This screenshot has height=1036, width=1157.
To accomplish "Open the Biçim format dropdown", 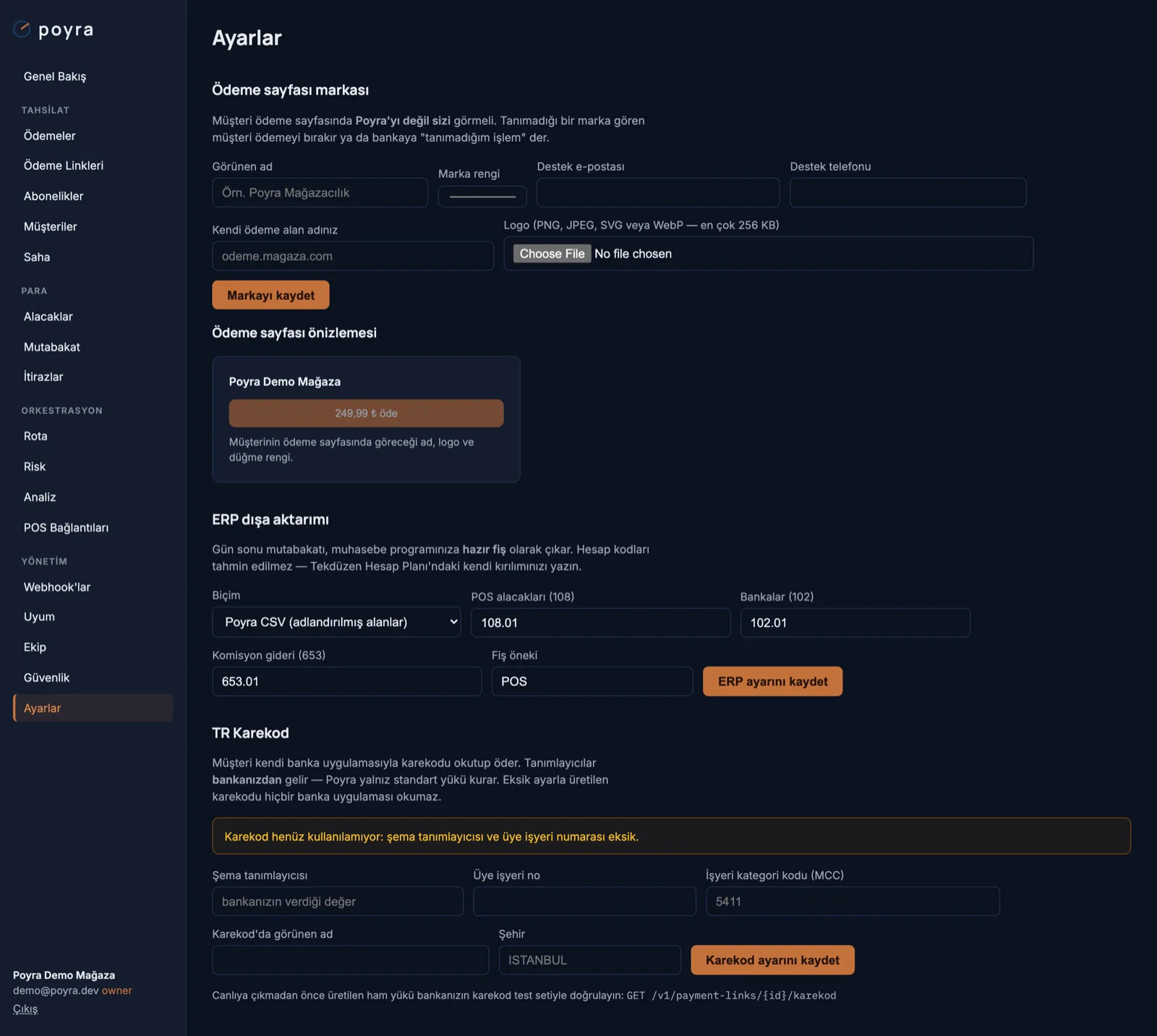I will pos(336,622).
